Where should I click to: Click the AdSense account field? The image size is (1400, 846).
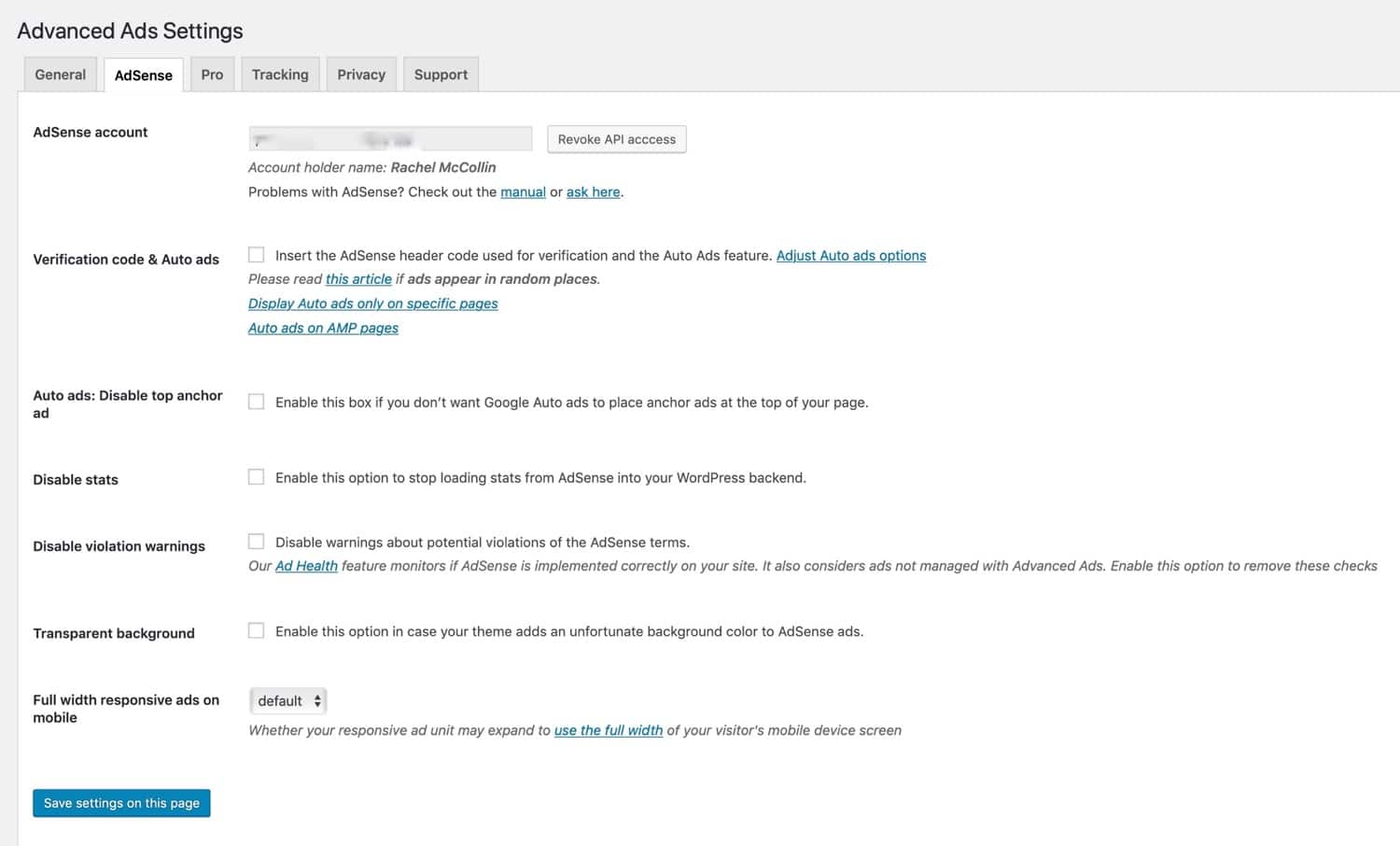tap(389, 137)
